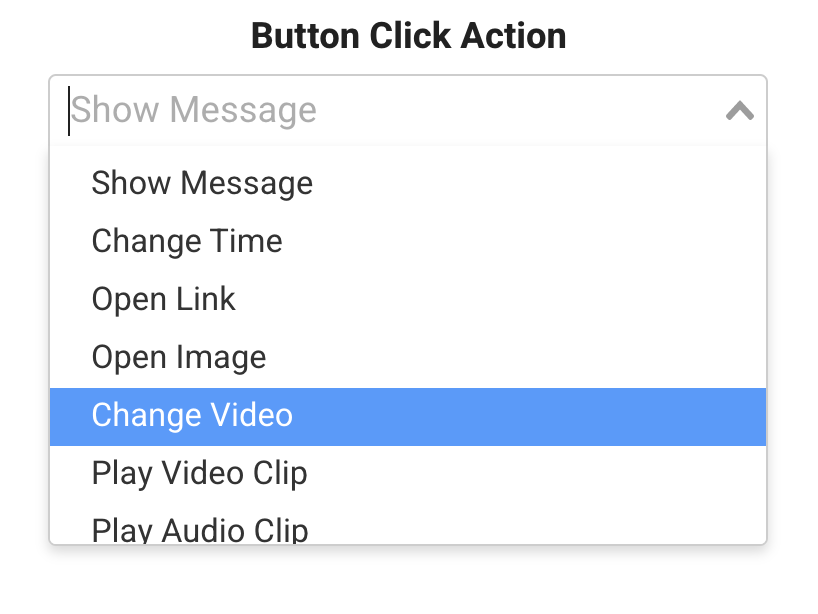
Task: Close the action list via up-arrow icon
Action: [739, 110]
